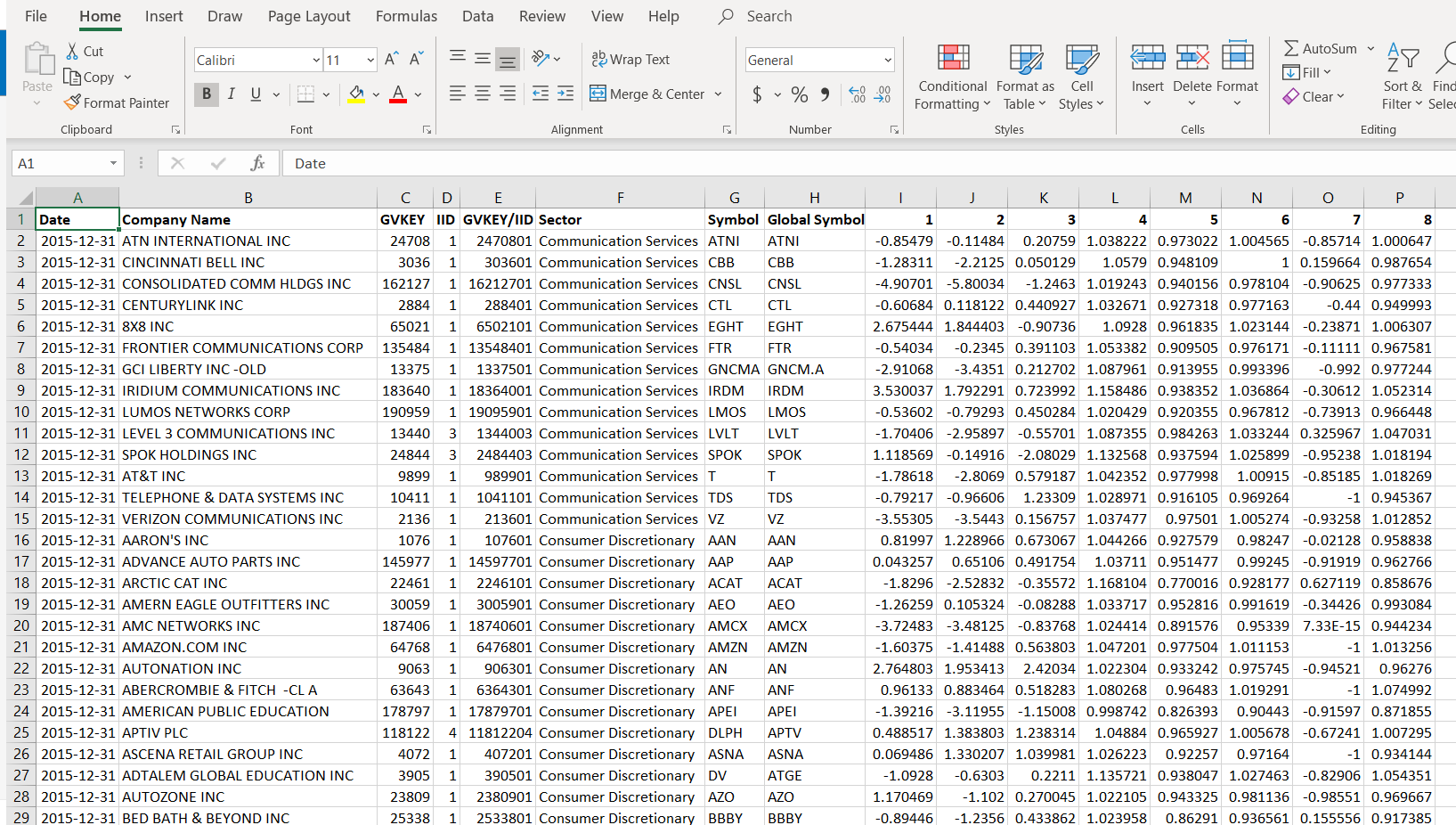Click Increase Decimal icon
1456x825 pixels.
pos(857,94)
